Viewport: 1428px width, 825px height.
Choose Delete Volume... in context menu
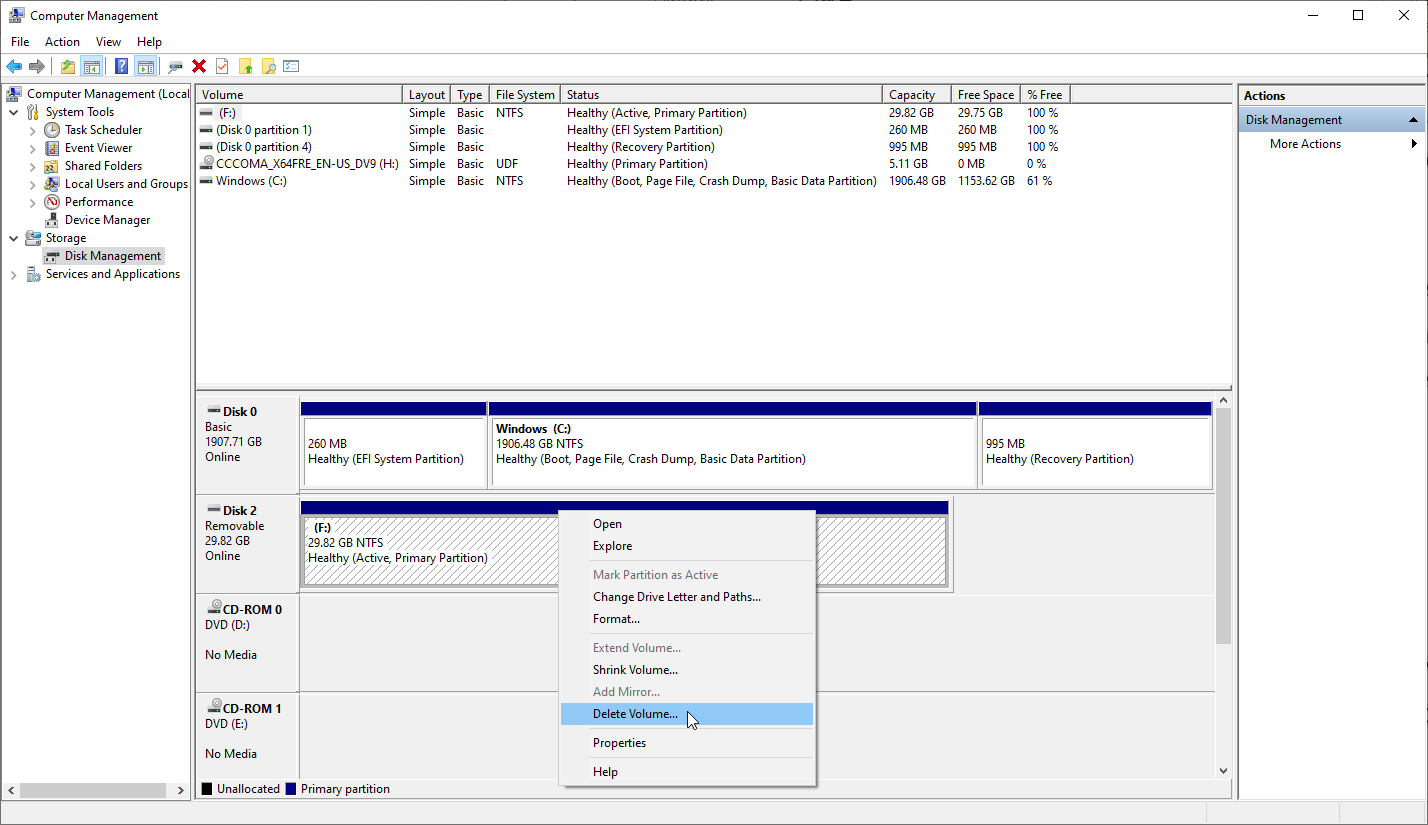pyautogui.click(x=687, y=714)
